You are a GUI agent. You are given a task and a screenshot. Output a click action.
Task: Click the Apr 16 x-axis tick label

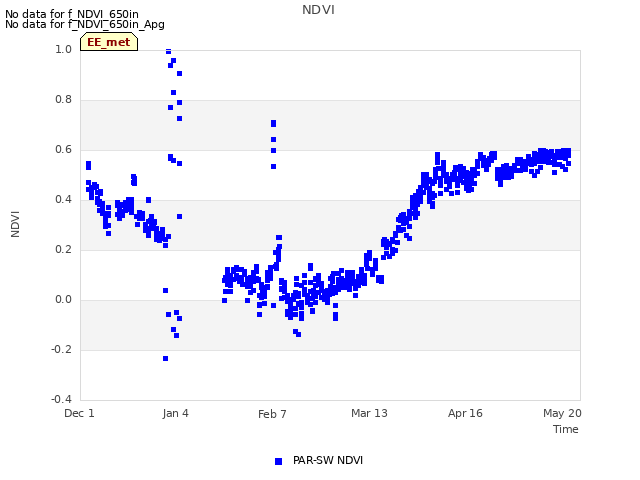pyautogui.click(x=465, y=413)
